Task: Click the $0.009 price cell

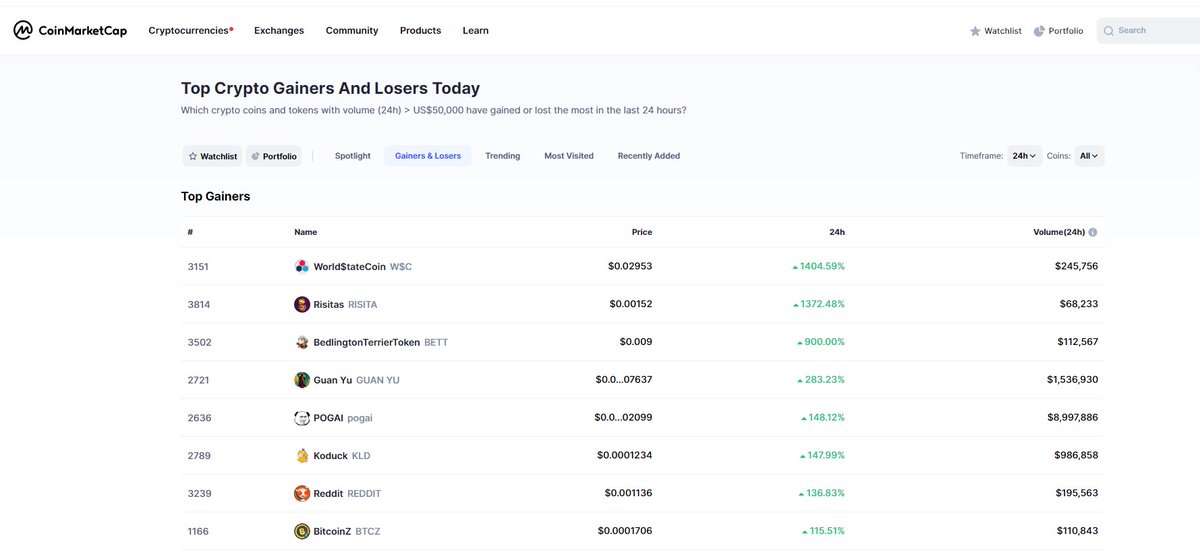Action: pyautogui.click(x=636, y=342)
